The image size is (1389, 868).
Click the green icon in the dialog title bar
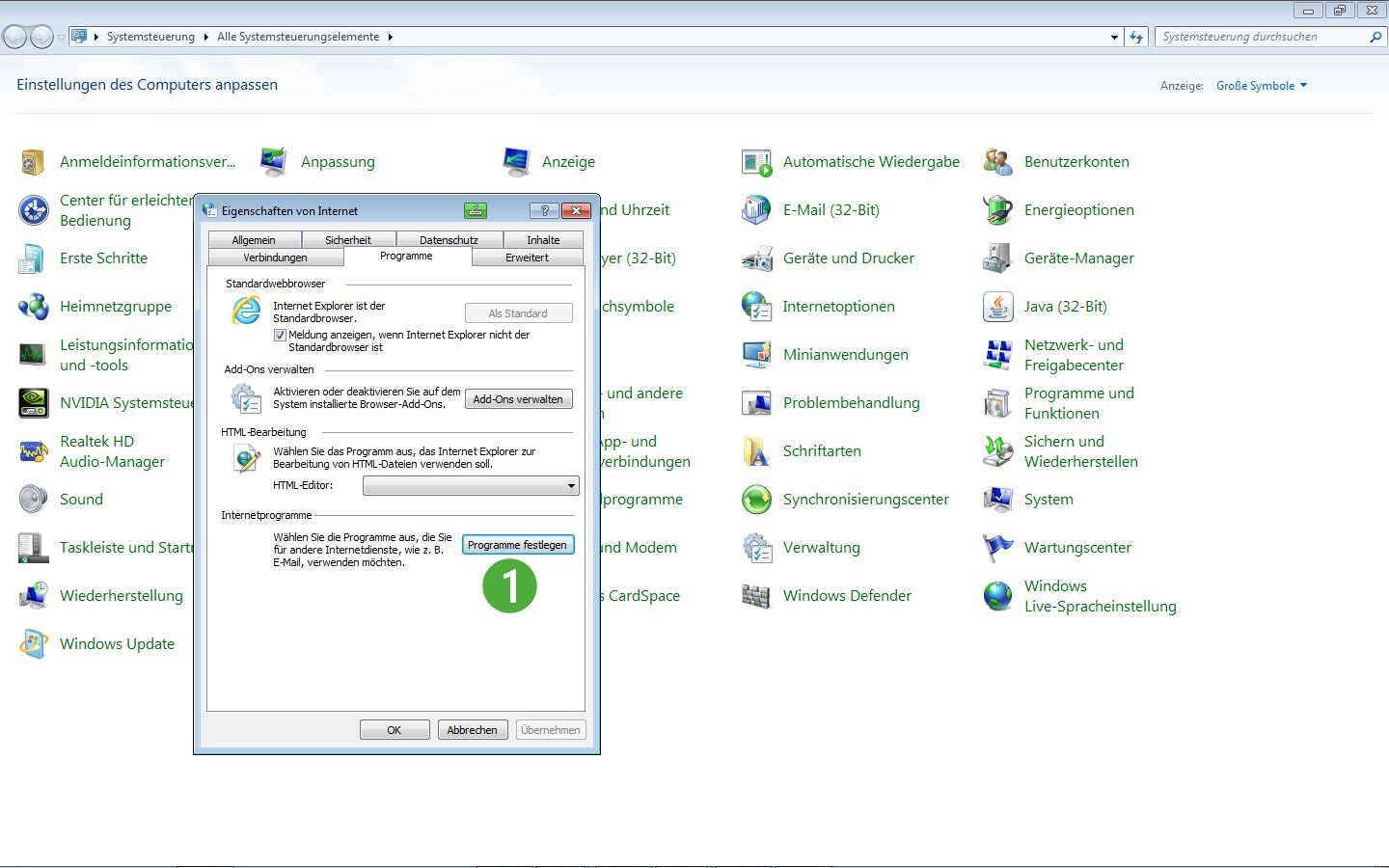tap(476, 210)
